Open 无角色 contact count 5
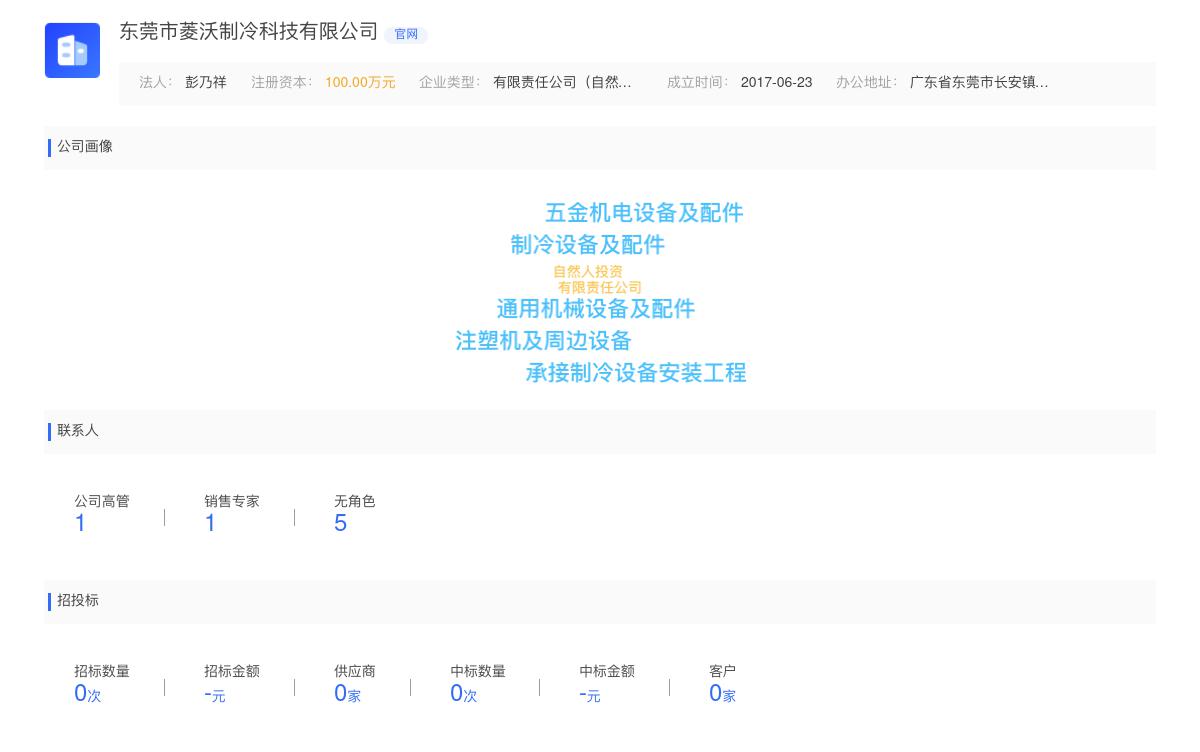1200x752 pixels. (x=340, y=523)
